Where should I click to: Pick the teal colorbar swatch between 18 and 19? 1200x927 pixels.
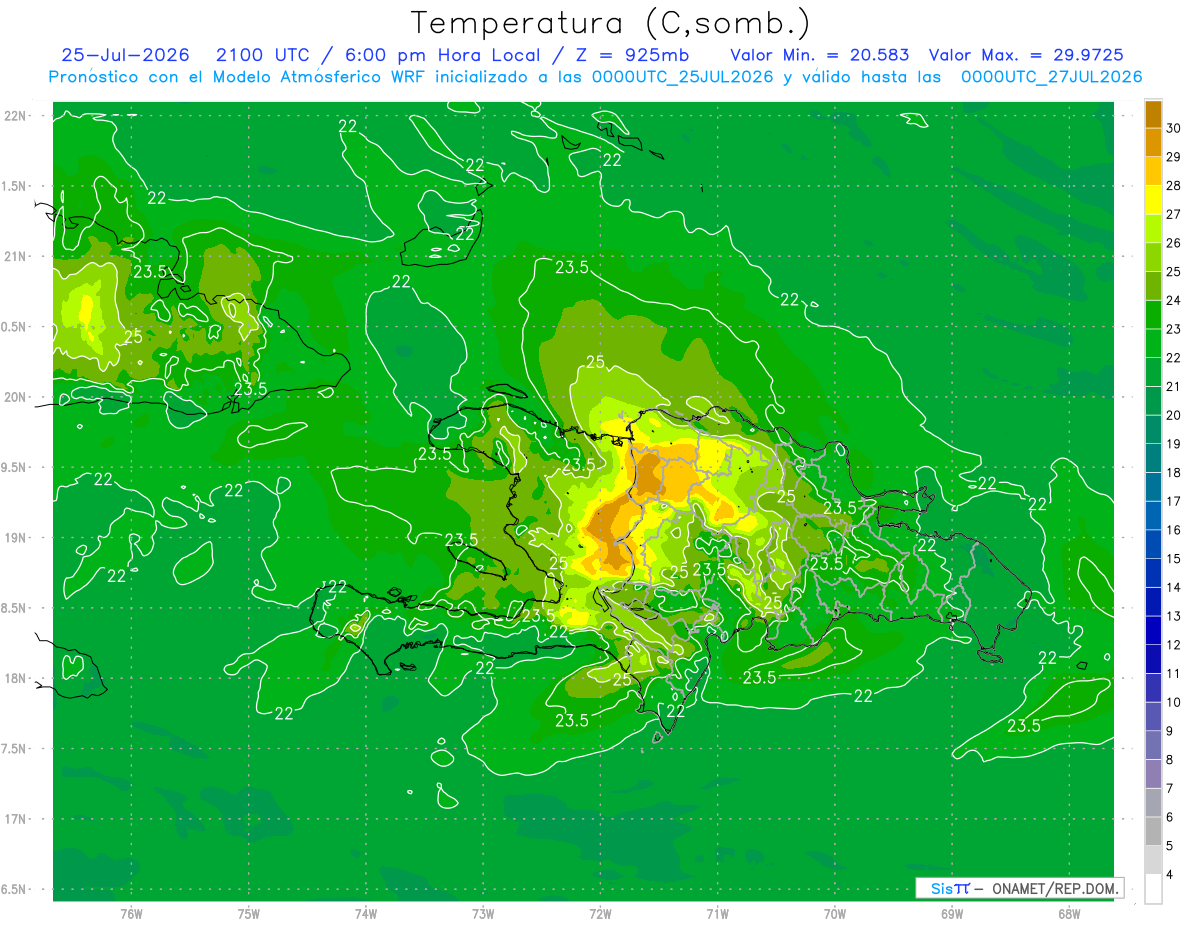pyautogui.click(x=1153, y=458)
